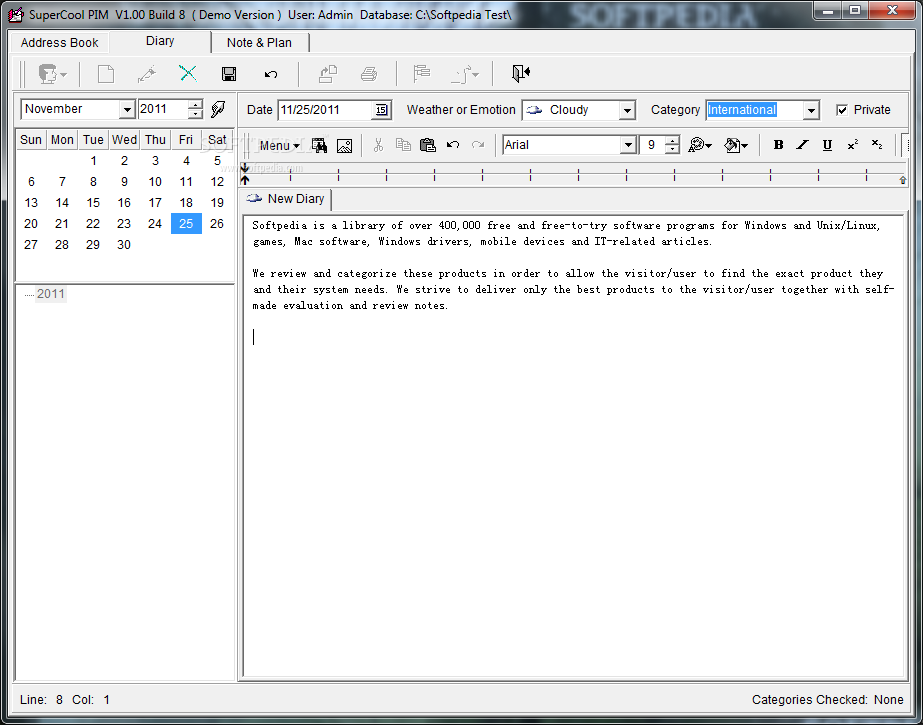Toggle underline formatting
The image size is (923, 725).
pos(827,145)
